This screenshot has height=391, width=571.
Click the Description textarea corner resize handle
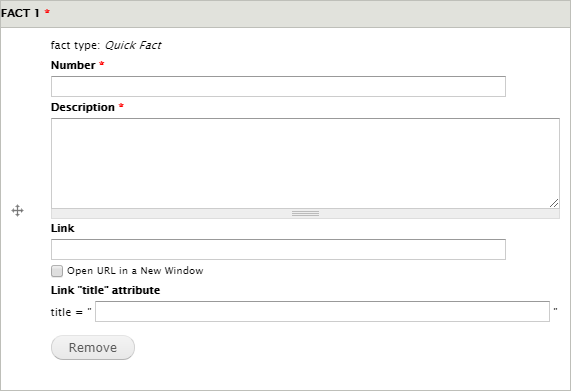point(554,203)
